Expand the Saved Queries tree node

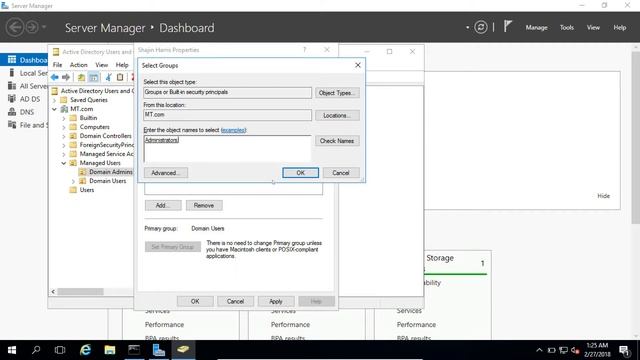[54, 100]
